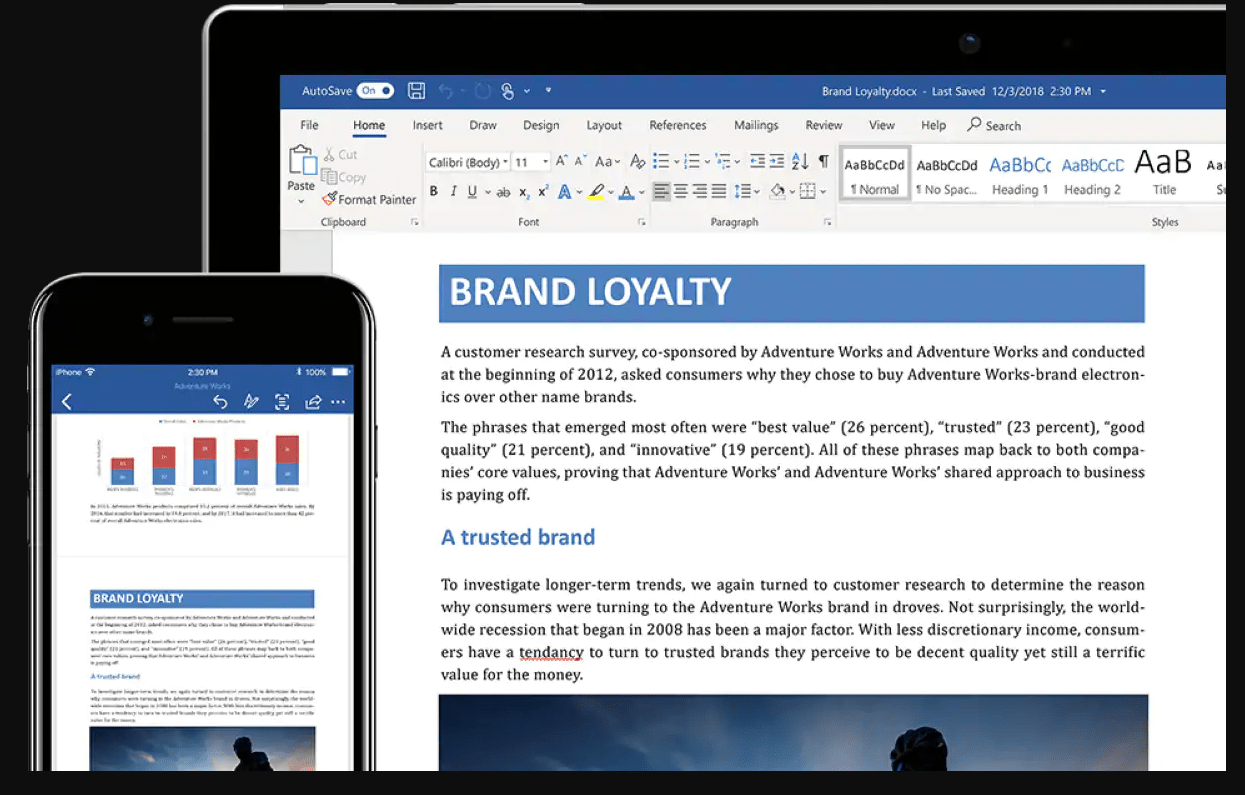
Task: Click Redo in Quick Access Toolbar
Action: (x=482, y=91)
